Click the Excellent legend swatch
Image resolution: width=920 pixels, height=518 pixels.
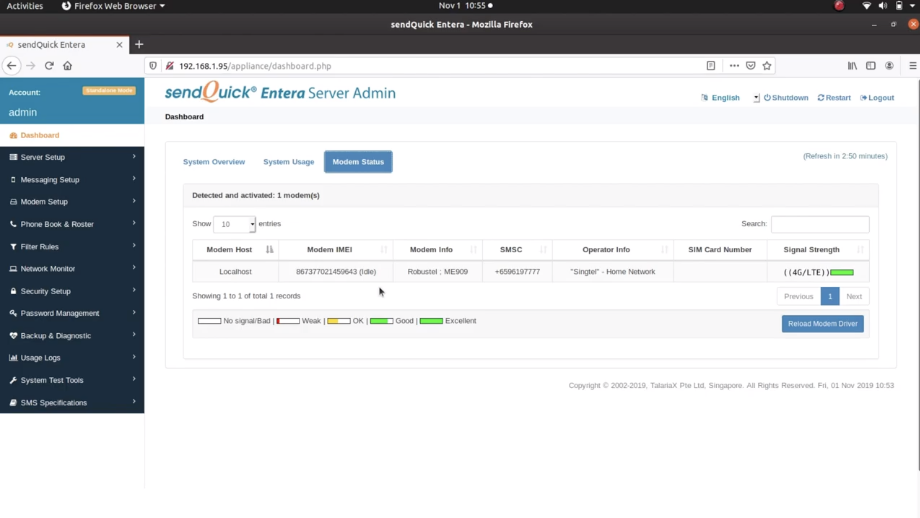[x=431, y=321]
